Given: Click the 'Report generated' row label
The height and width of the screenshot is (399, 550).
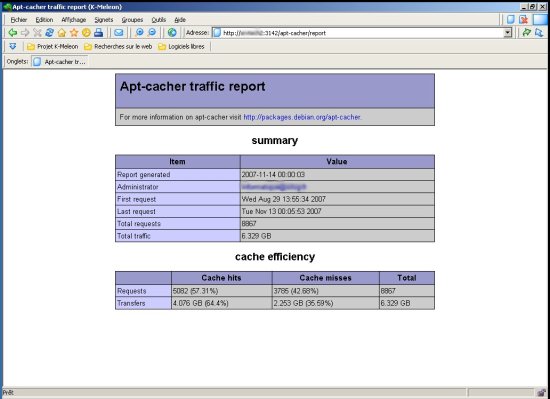Looking at the screenshot, I should coord(143,175).
